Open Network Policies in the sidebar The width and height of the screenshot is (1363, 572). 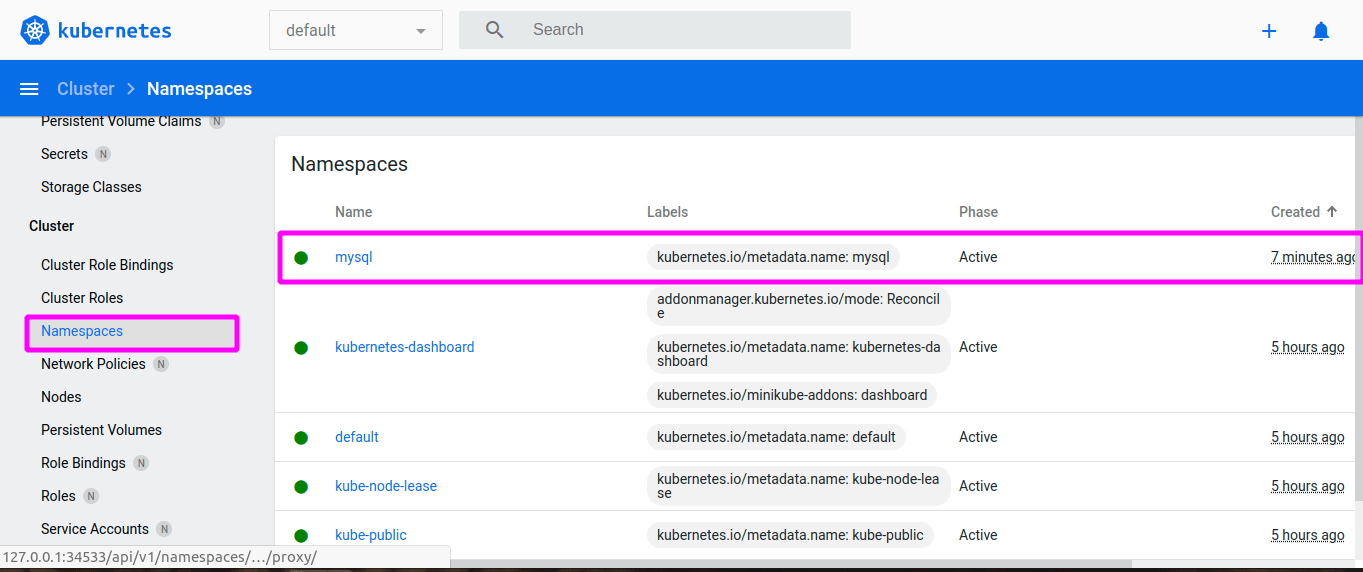coord(93,364)
